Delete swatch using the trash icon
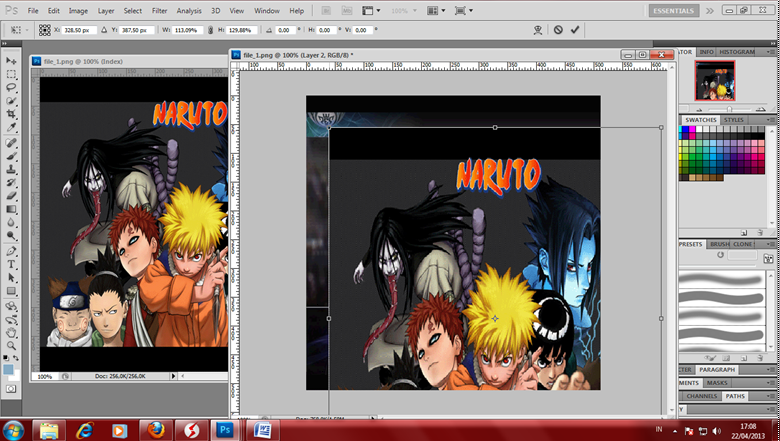This screenshot has width=780, height=441. click(760, 232)
